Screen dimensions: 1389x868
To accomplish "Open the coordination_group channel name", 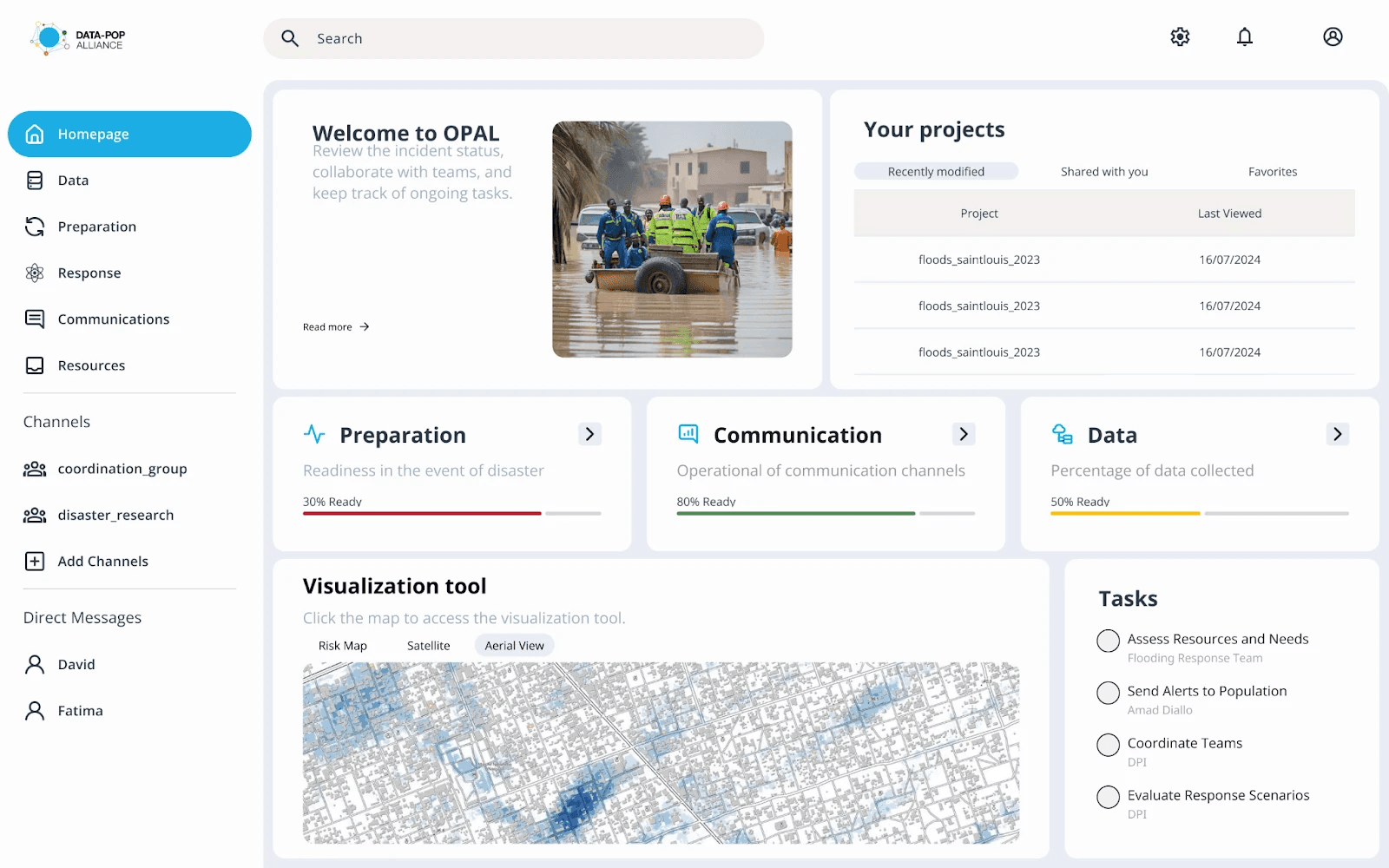I will [x=122, y=469].
